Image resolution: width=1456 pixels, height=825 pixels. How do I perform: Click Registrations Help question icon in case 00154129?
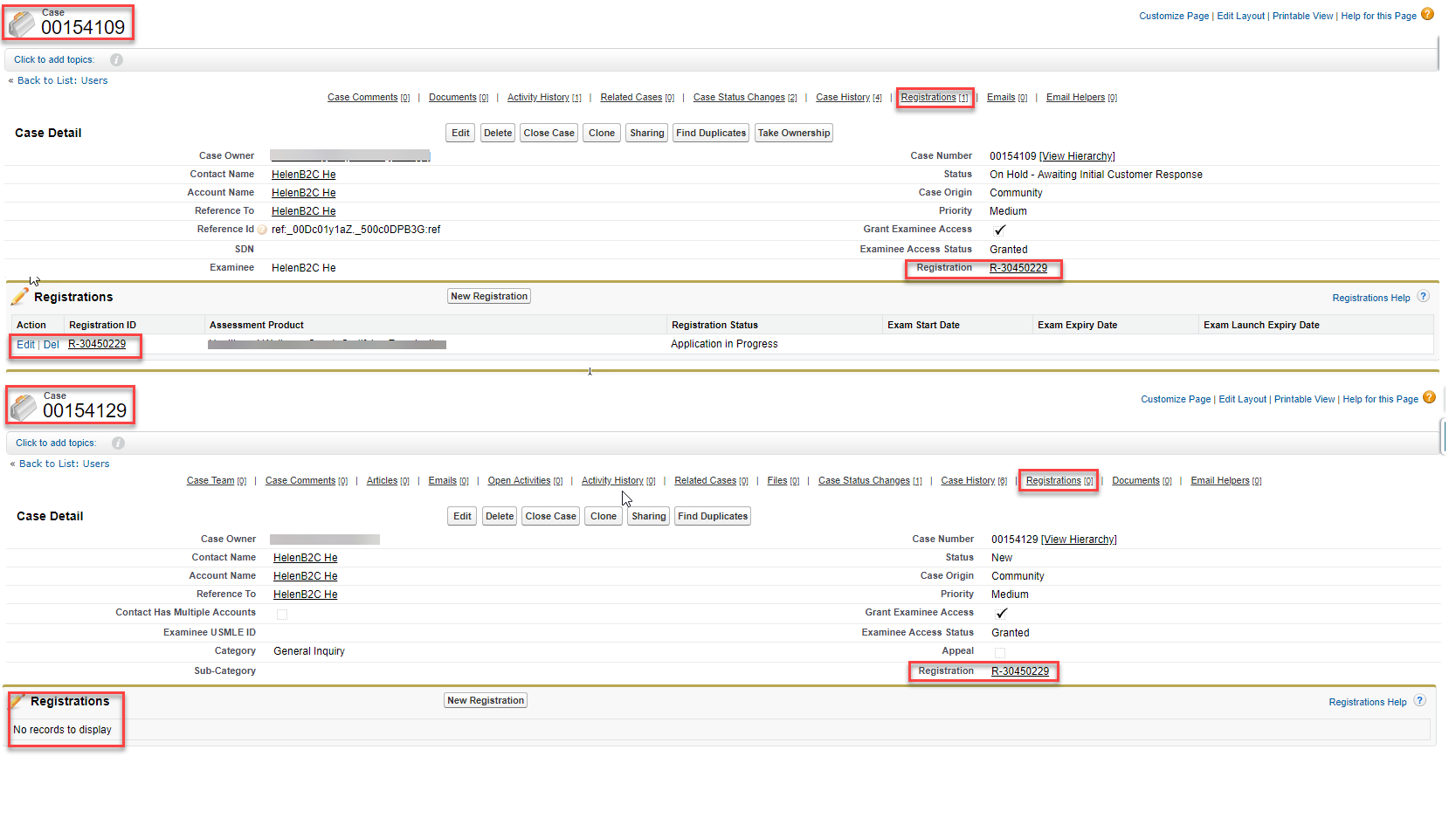point(1419,701)
